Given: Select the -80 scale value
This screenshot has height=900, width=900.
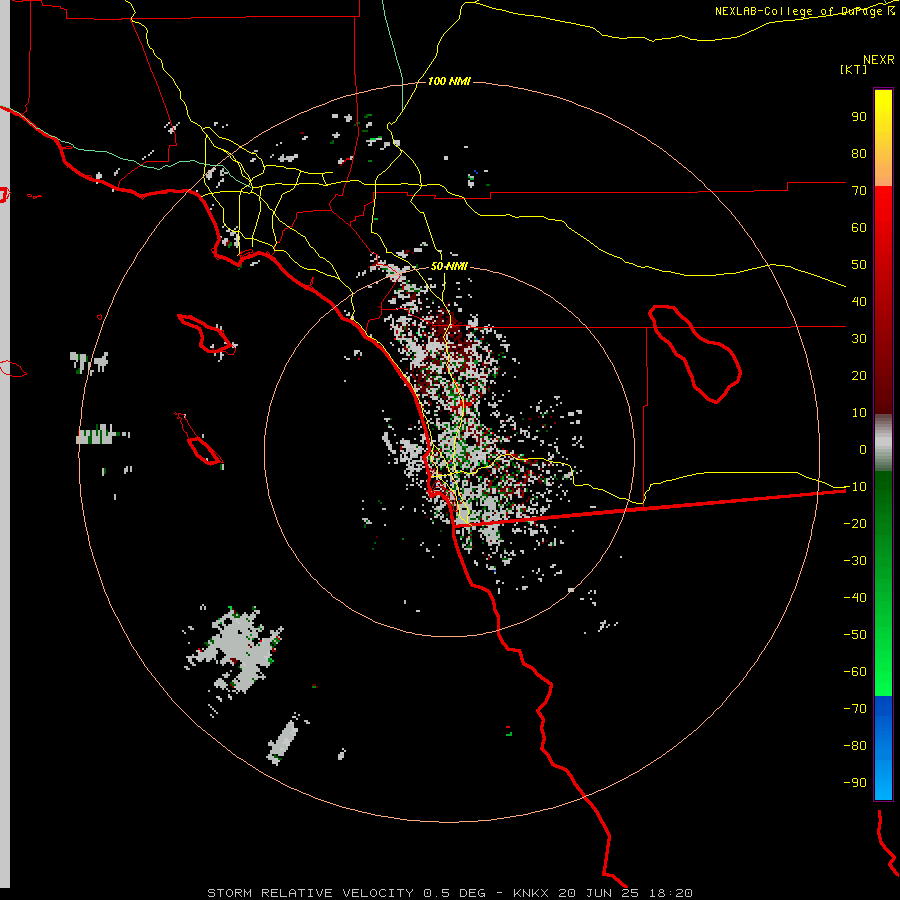Looking at the screenshot, I should (855, 746).
